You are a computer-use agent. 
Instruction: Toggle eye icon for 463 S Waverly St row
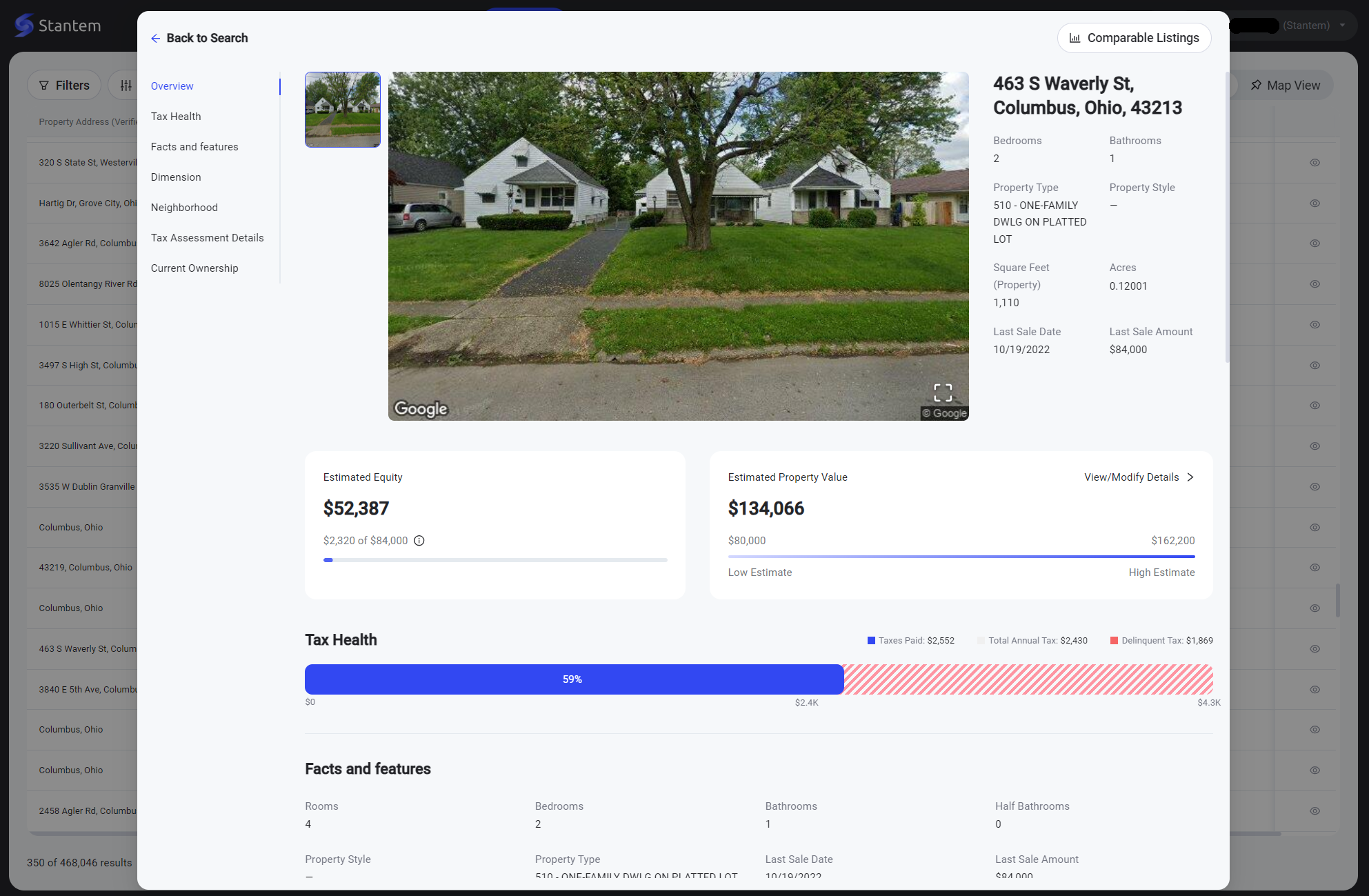(1315, 649)
